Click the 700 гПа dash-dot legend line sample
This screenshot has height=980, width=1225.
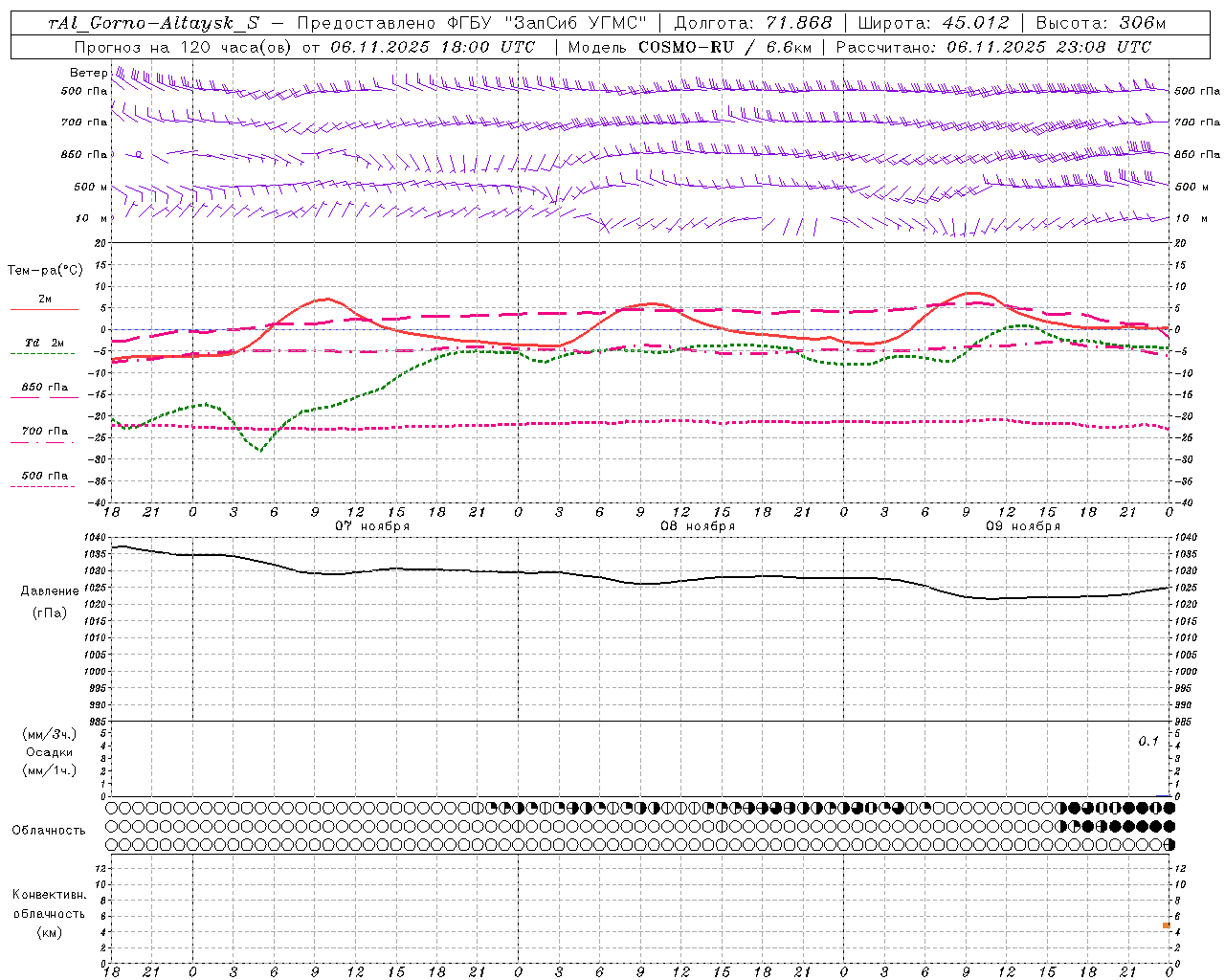[42, 442]
